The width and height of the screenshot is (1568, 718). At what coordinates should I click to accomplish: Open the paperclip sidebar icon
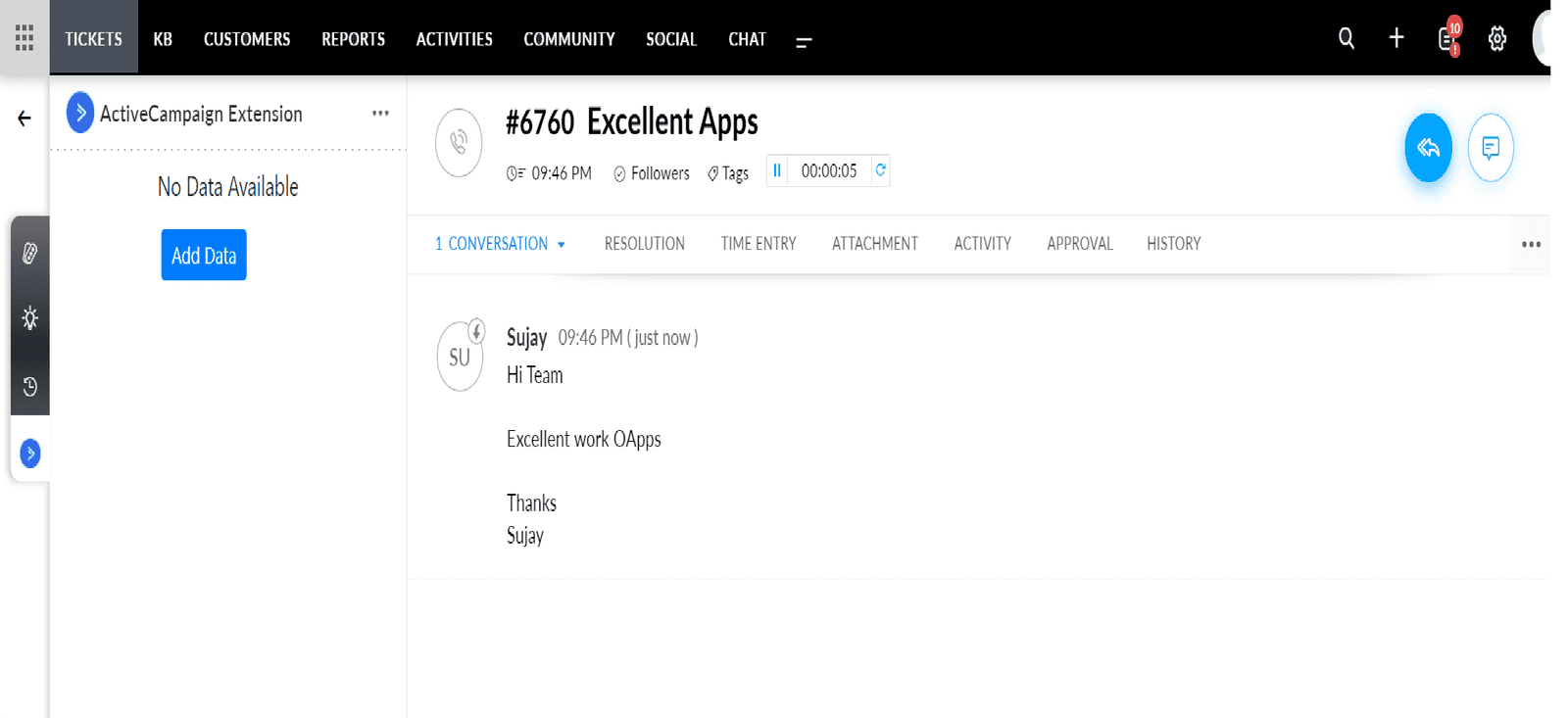[30, 253]
